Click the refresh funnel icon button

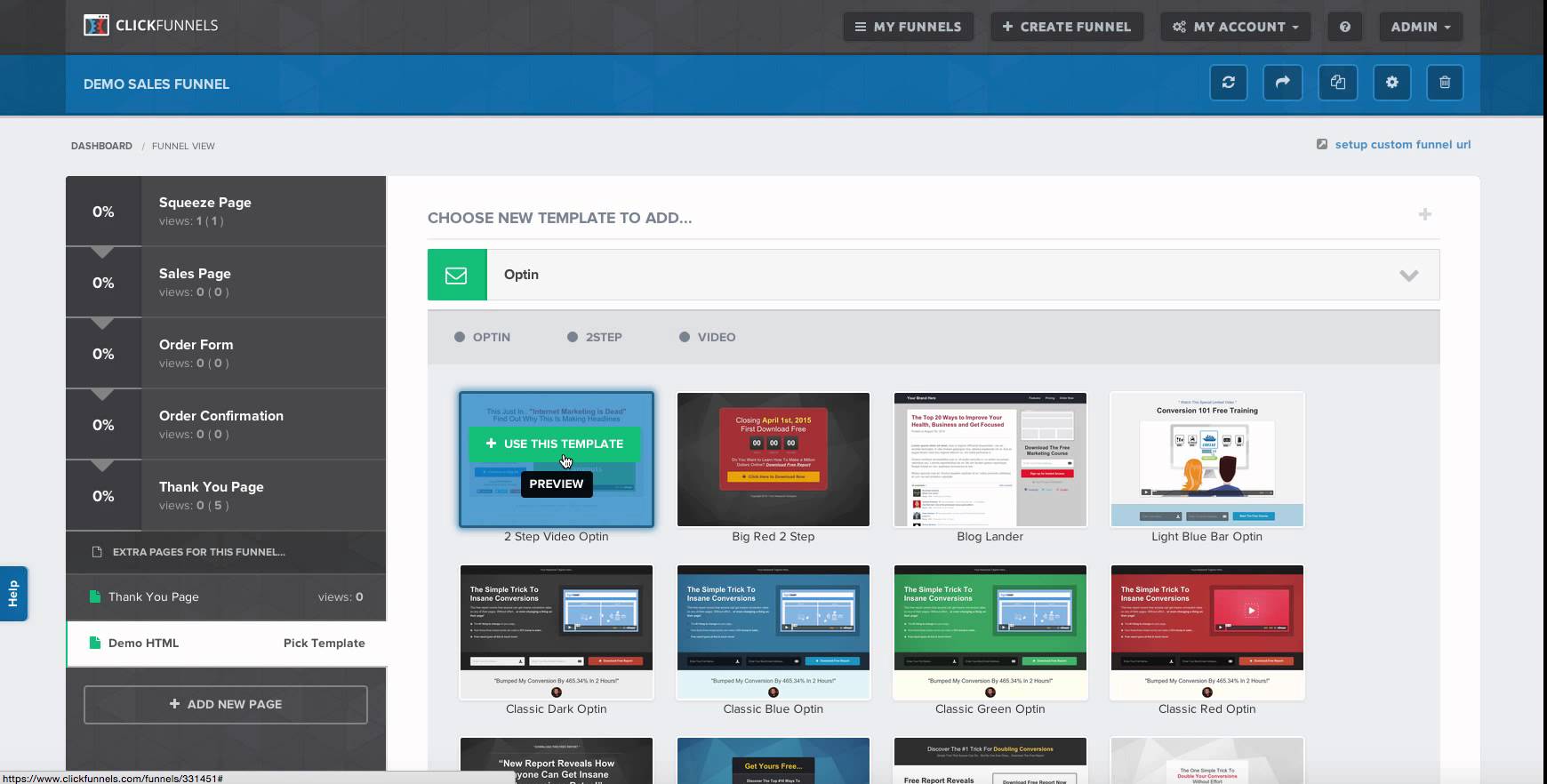click(1229, 83)
